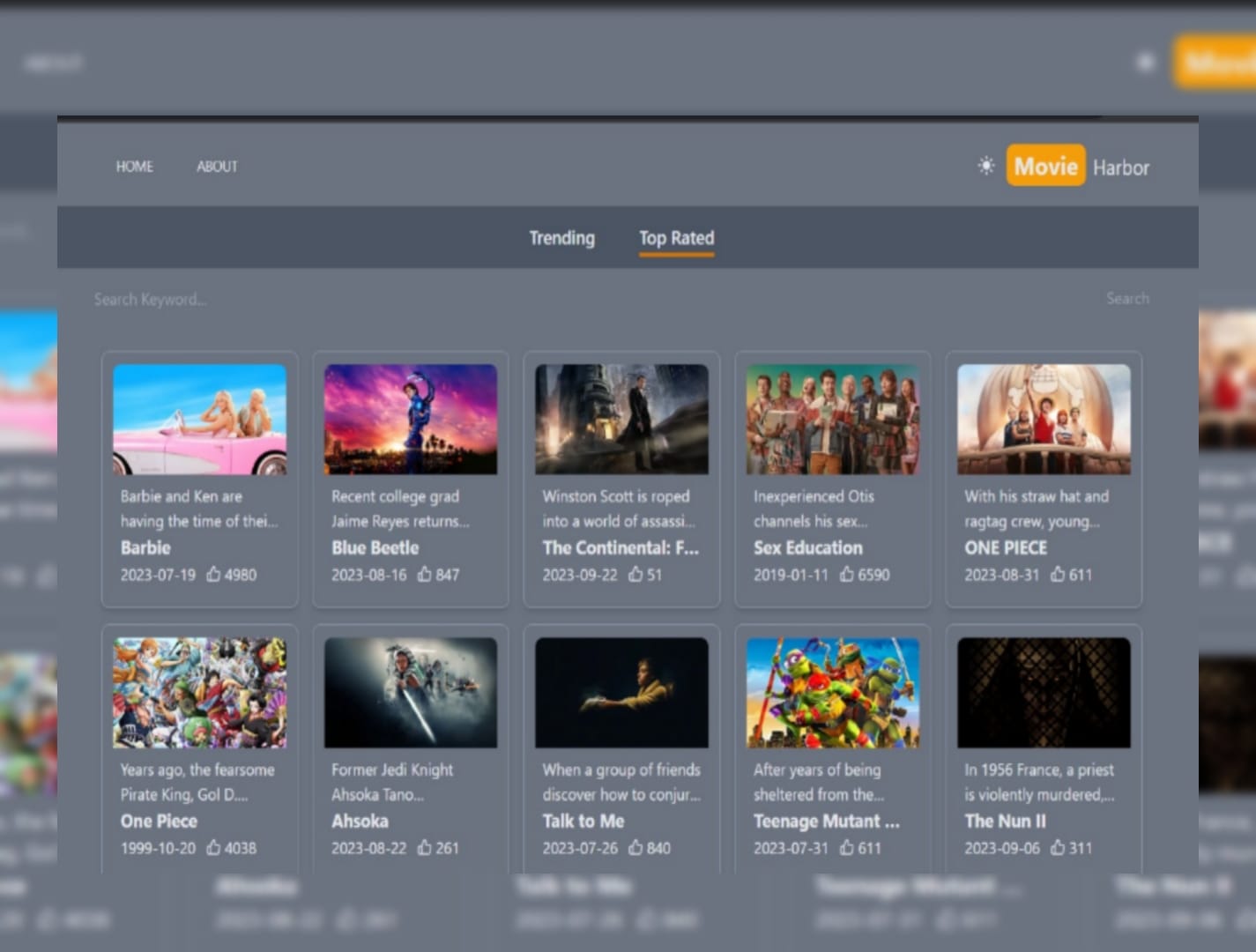Click the thumbs-up icon on Blue Beetle

coord(424,574)
